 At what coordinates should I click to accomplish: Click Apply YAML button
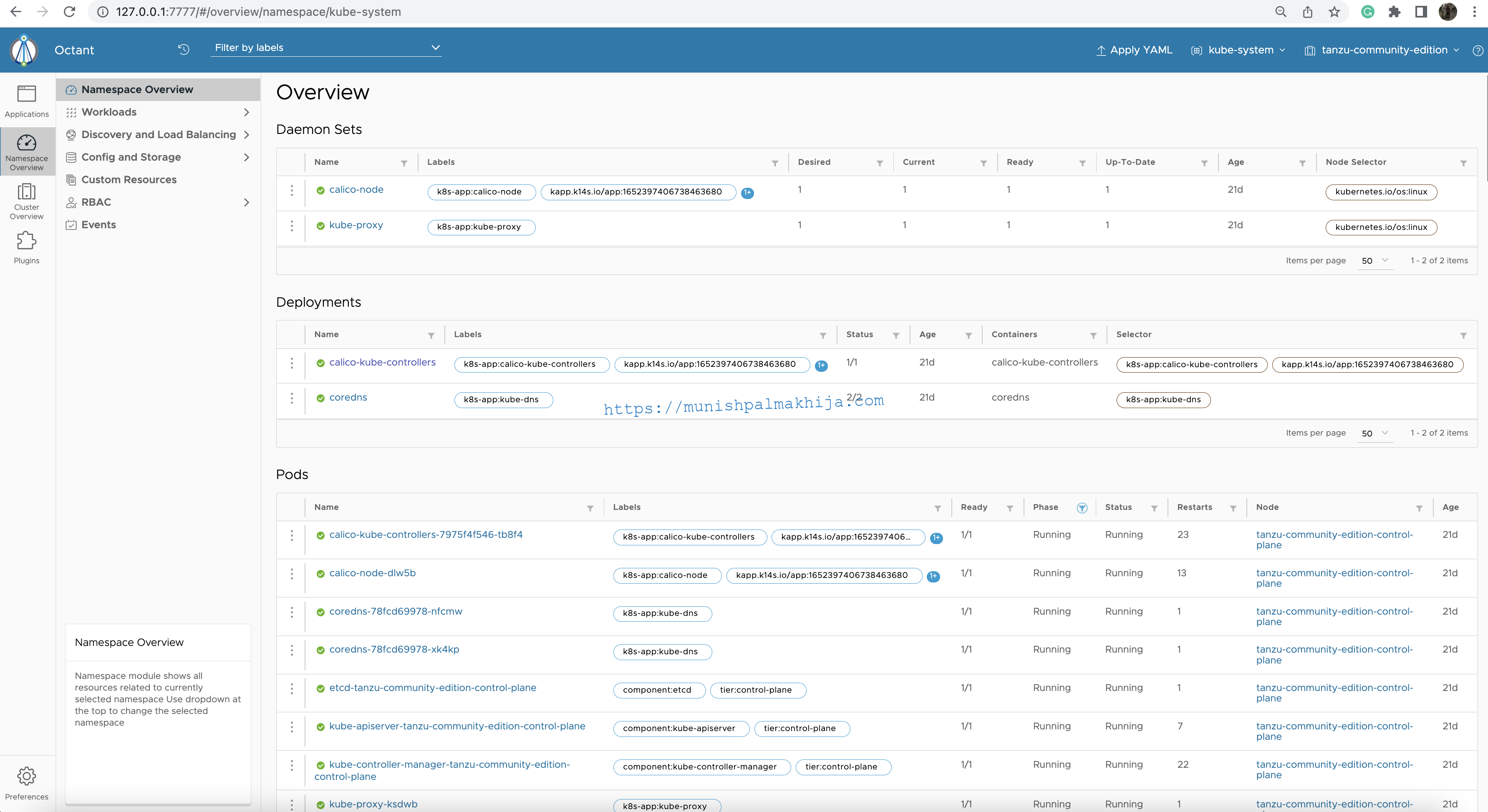1135,50
